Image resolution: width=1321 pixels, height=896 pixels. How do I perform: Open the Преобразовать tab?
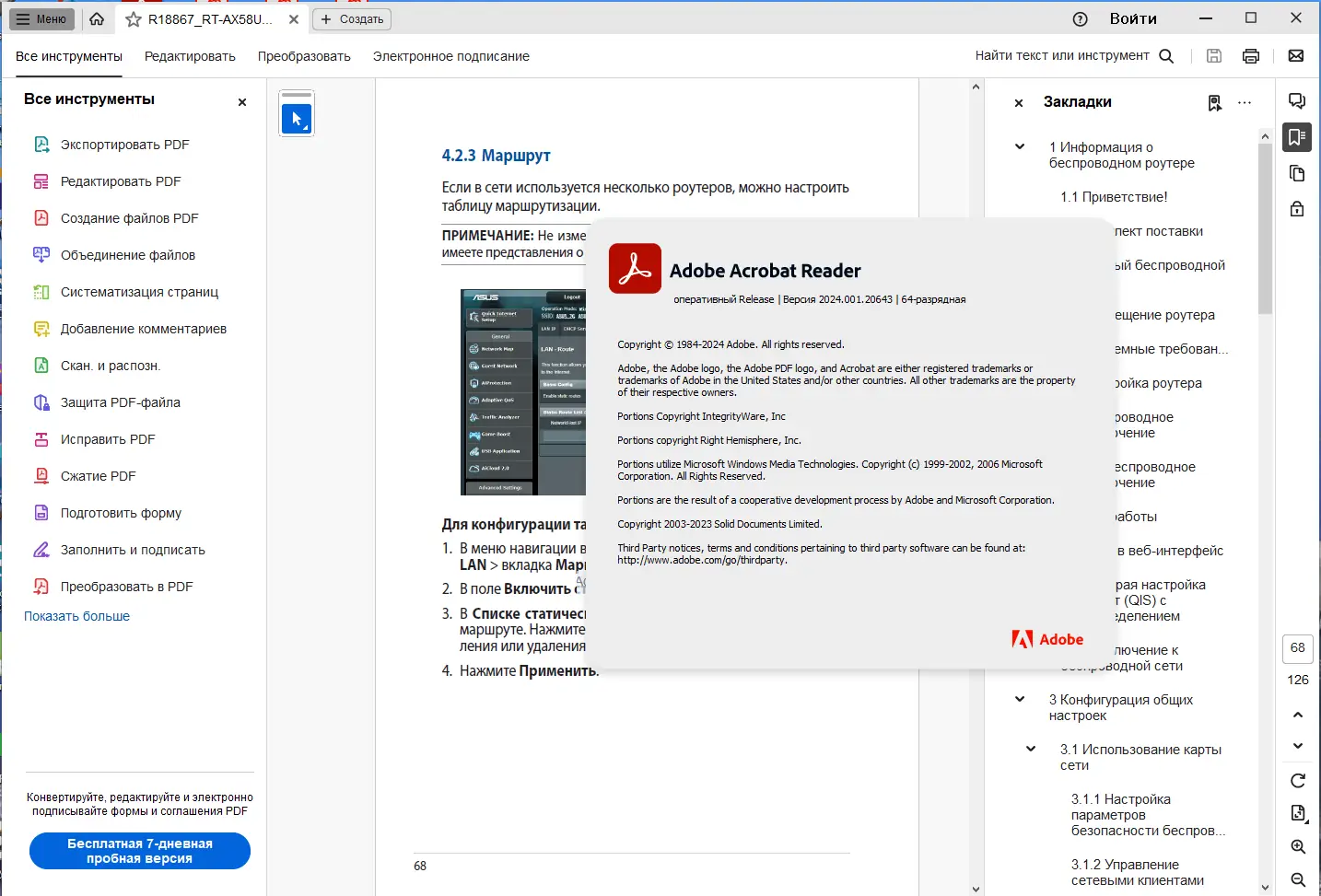(x=304, y=56)
